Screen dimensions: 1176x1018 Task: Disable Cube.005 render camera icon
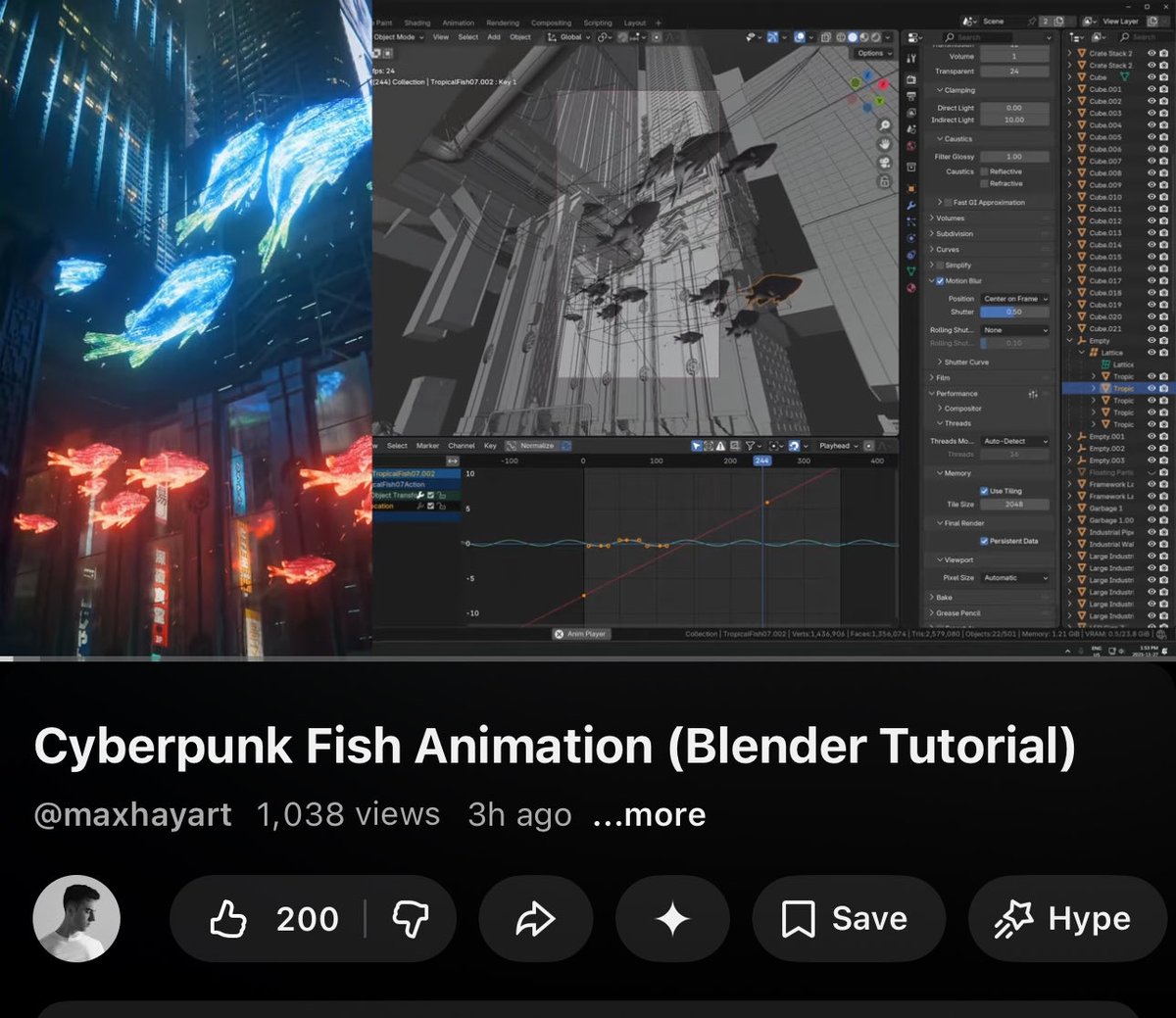coord(1163,137)
